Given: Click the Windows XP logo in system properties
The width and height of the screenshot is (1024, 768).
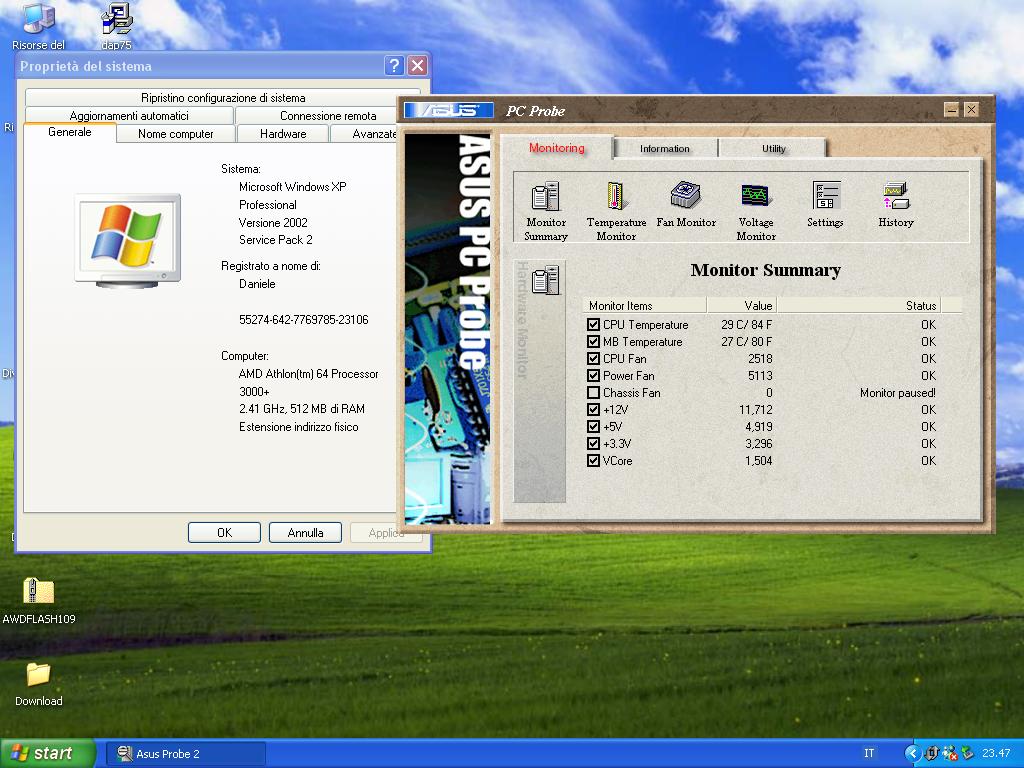Looking at the screenshot, I should coord(127,240).
